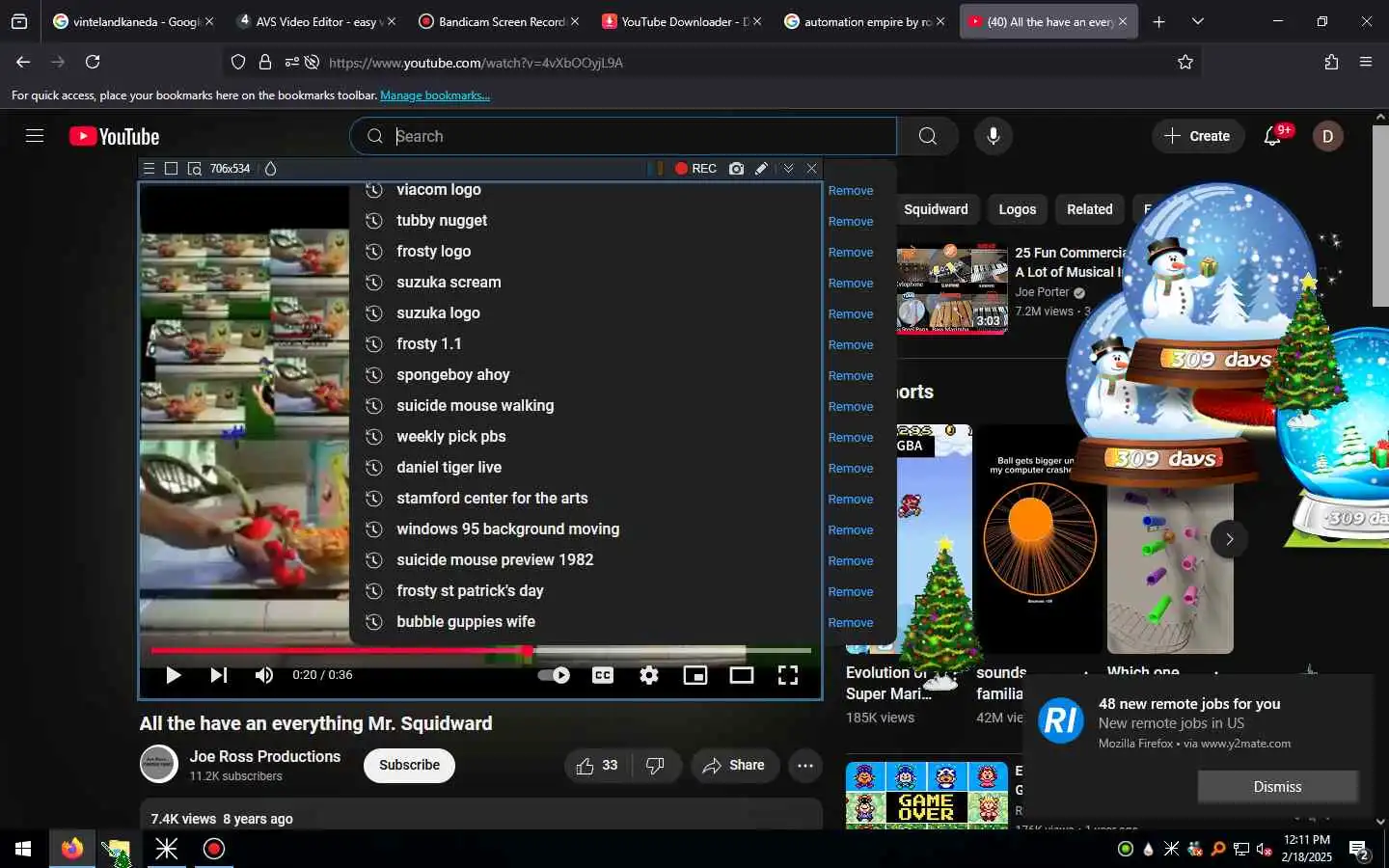
Task: Open Firefox application menu
Action: (x=1366, y=62)
